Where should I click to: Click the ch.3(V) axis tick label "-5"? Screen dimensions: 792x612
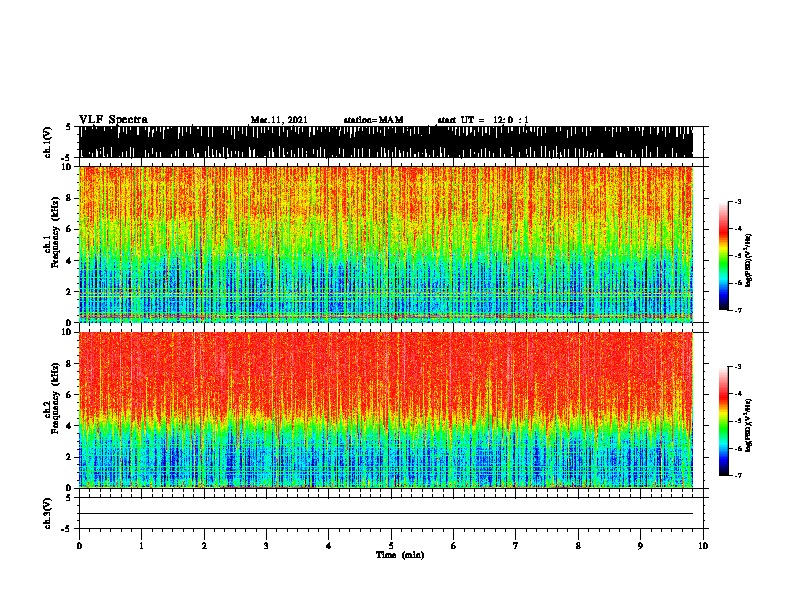tap(67, 529)
